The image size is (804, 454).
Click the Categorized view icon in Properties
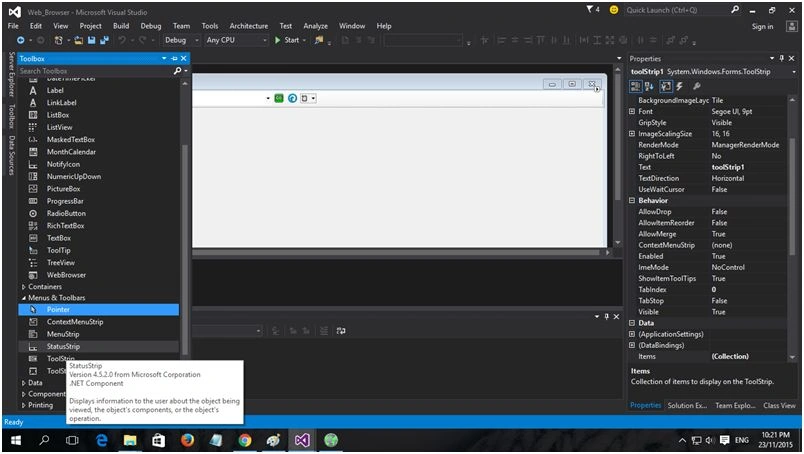(635, 86)
